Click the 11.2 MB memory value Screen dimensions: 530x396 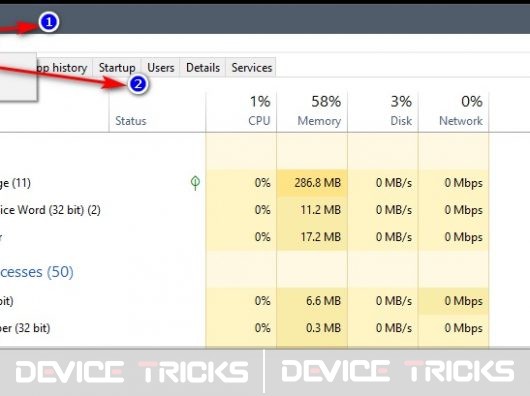[x=320, y=210]
